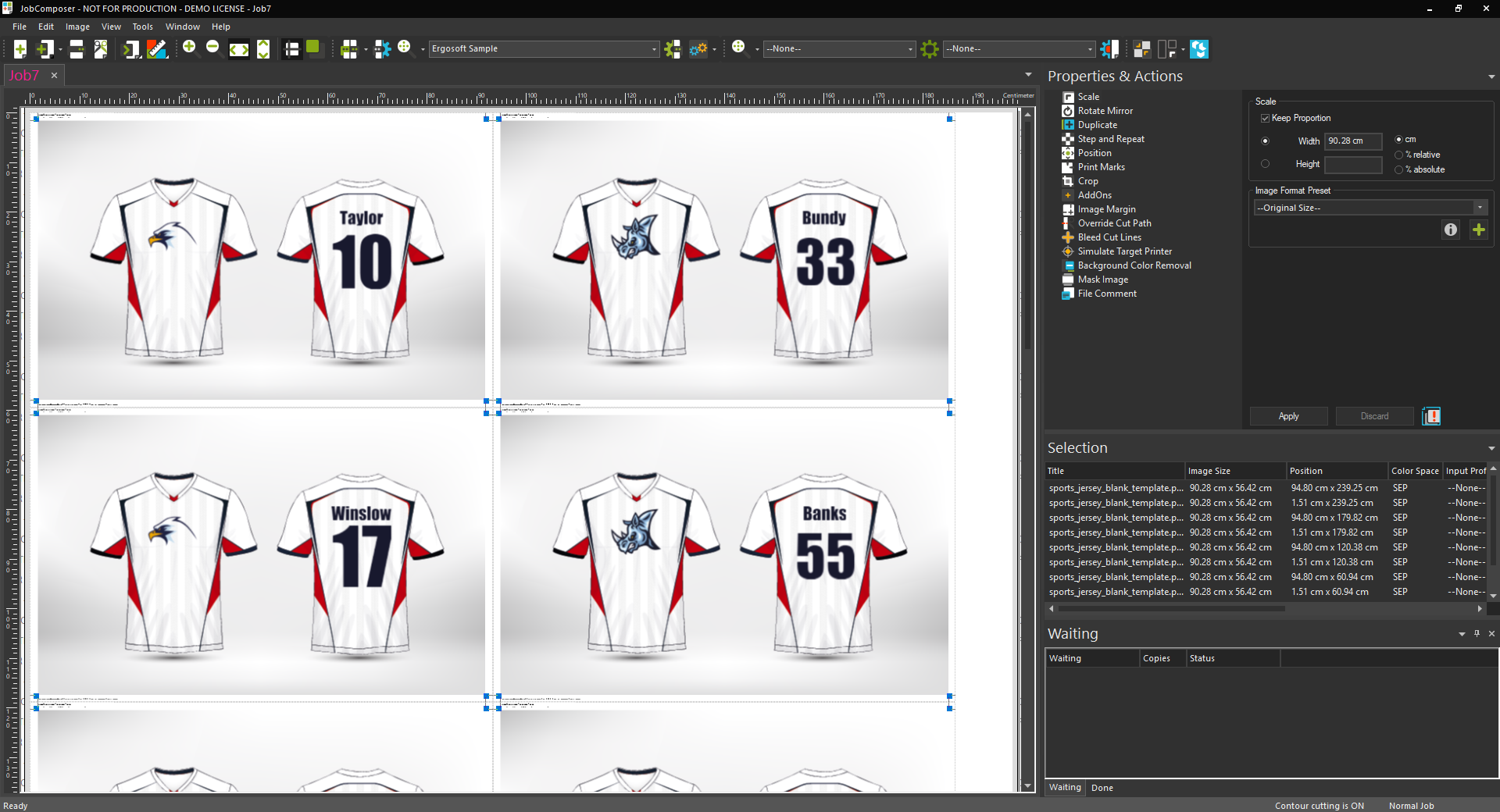Open the File menu
This screenshot has width=1500, height=812.
[20, 27]
